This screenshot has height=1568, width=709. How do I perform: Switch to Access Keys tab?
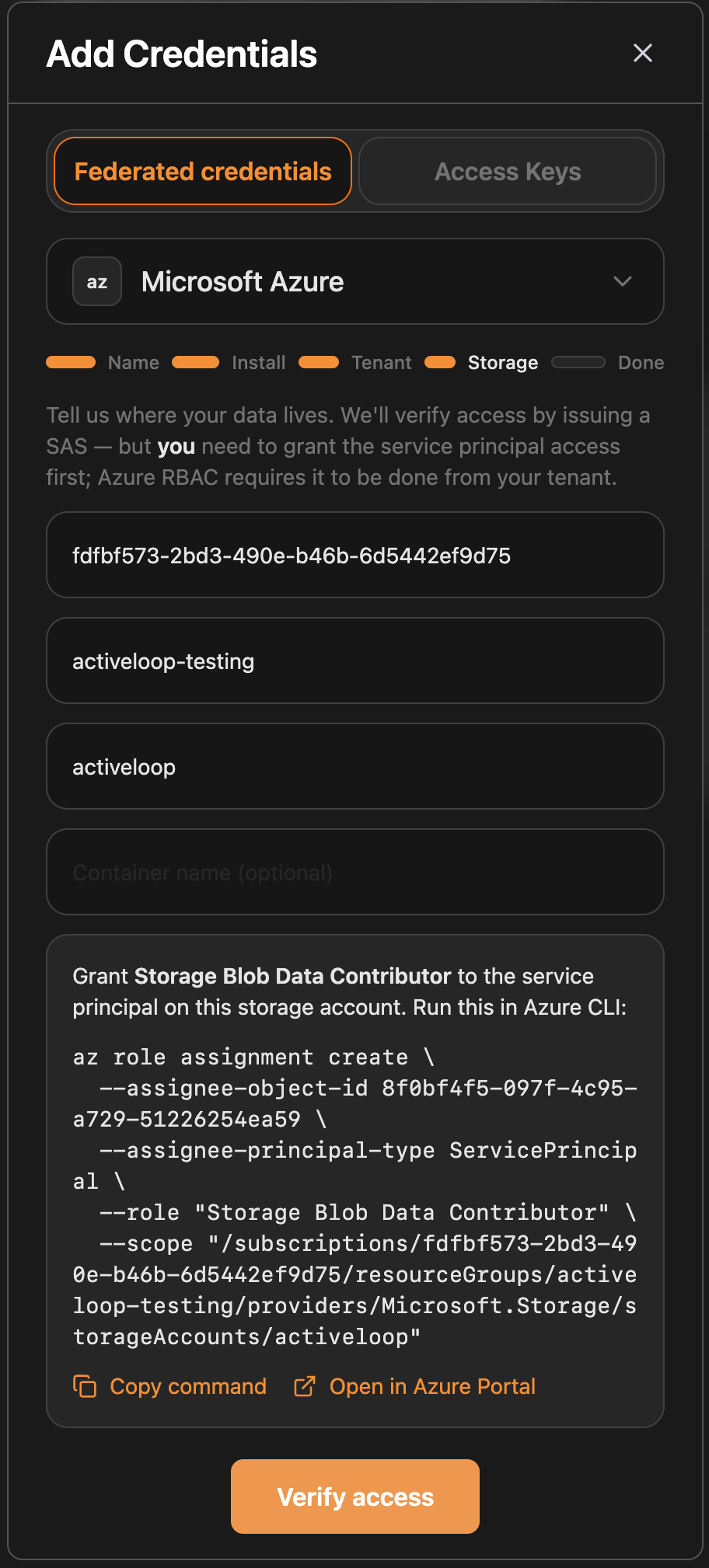click(x=508, y=171)
